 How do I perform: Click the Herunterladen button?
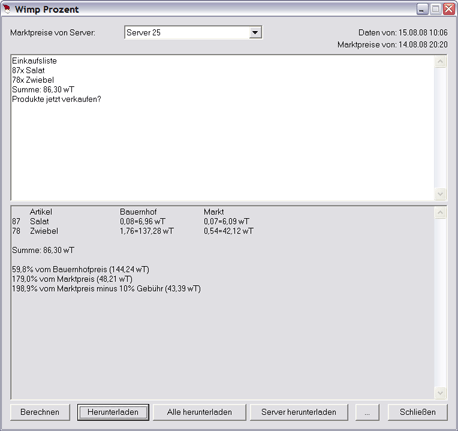[113, 412]
